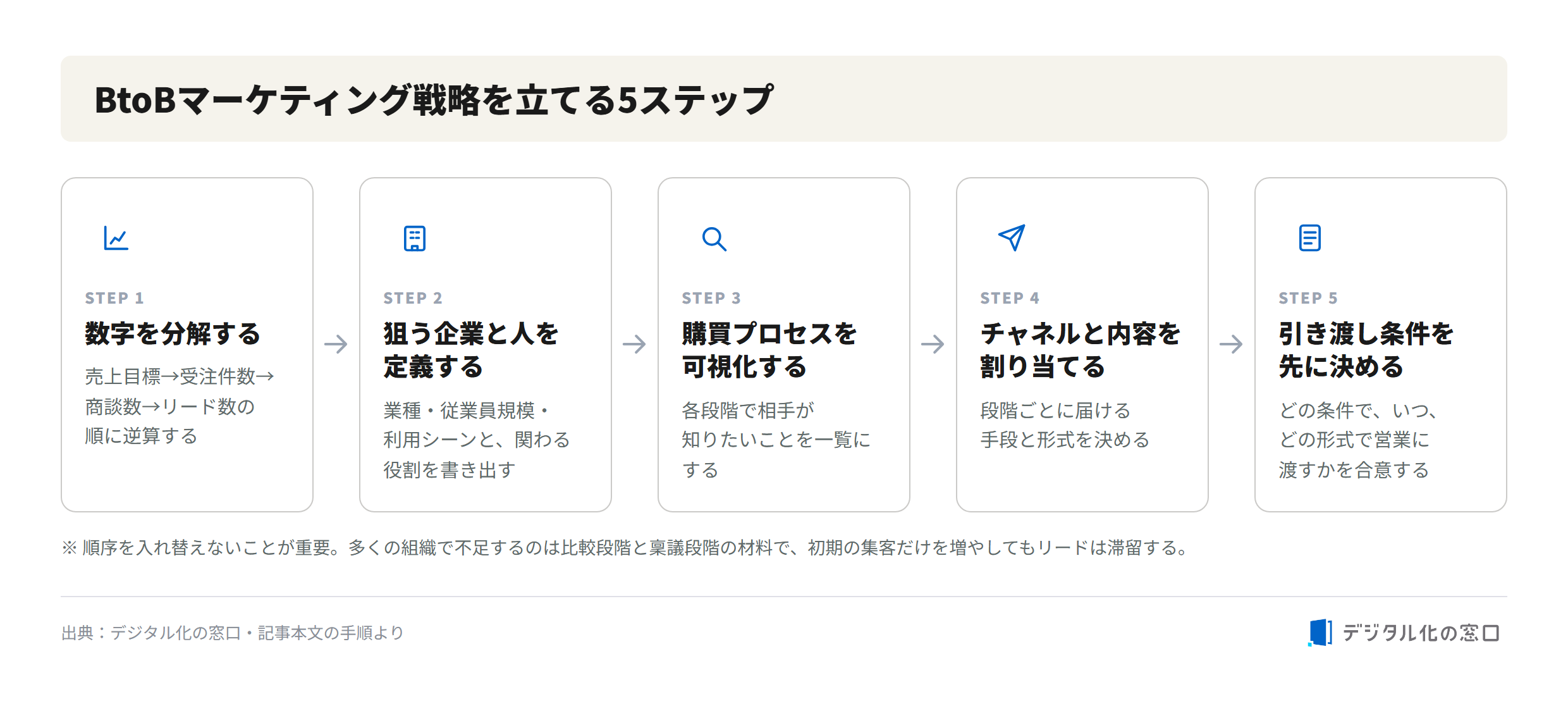The image size is (1568, 706).
Task: Click the BtoBマーケティング戦略 title banner
Action: (x=784, y=99)
